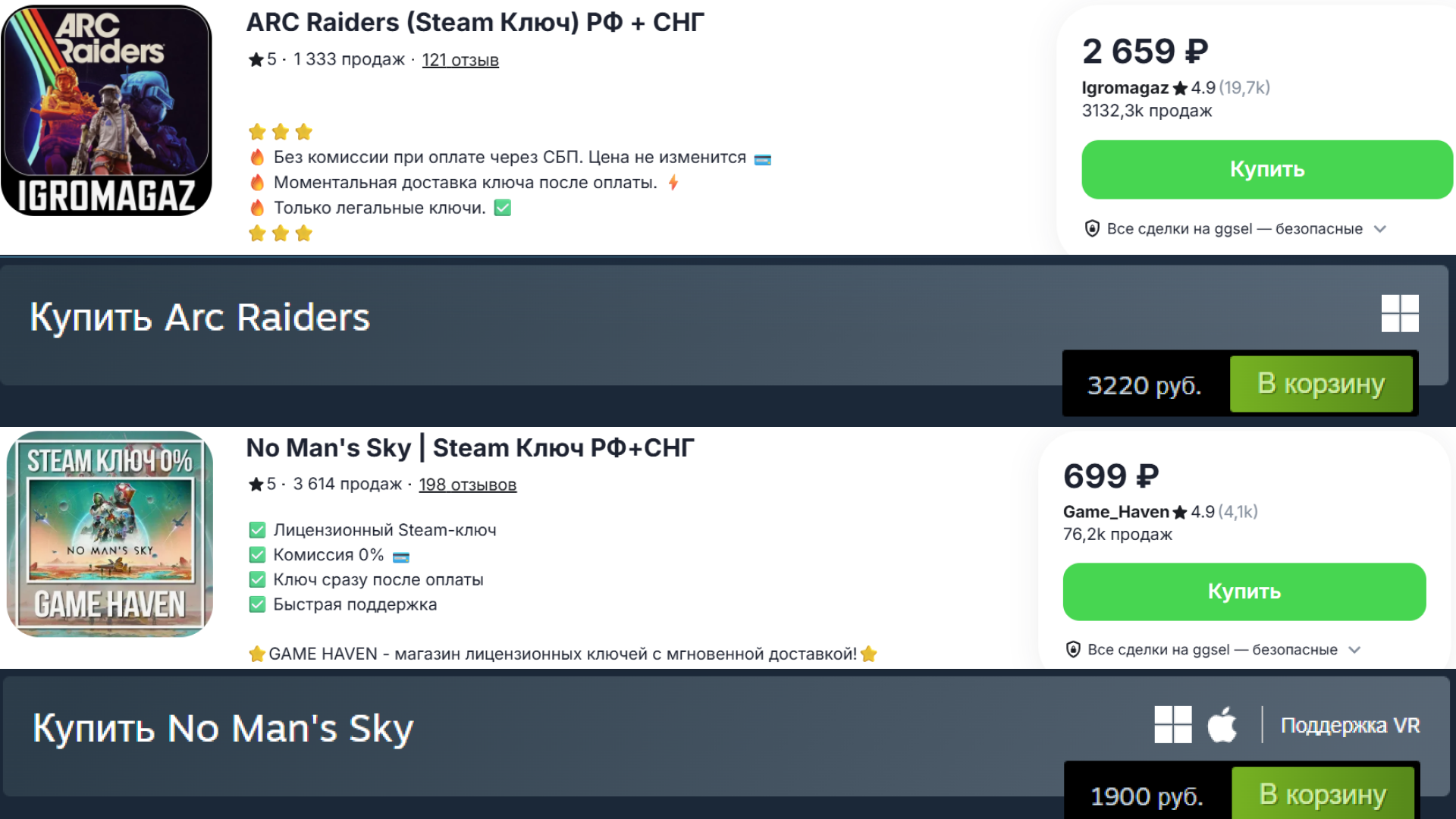Add Arc Raiders to cart for 3220 руб.

click(x=1320, y=384)
